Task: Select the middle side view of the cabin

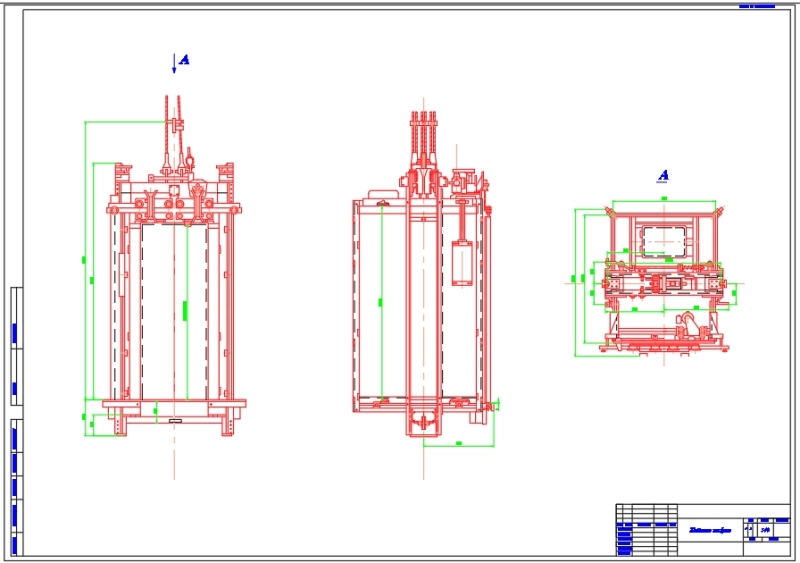Action: 422,274
